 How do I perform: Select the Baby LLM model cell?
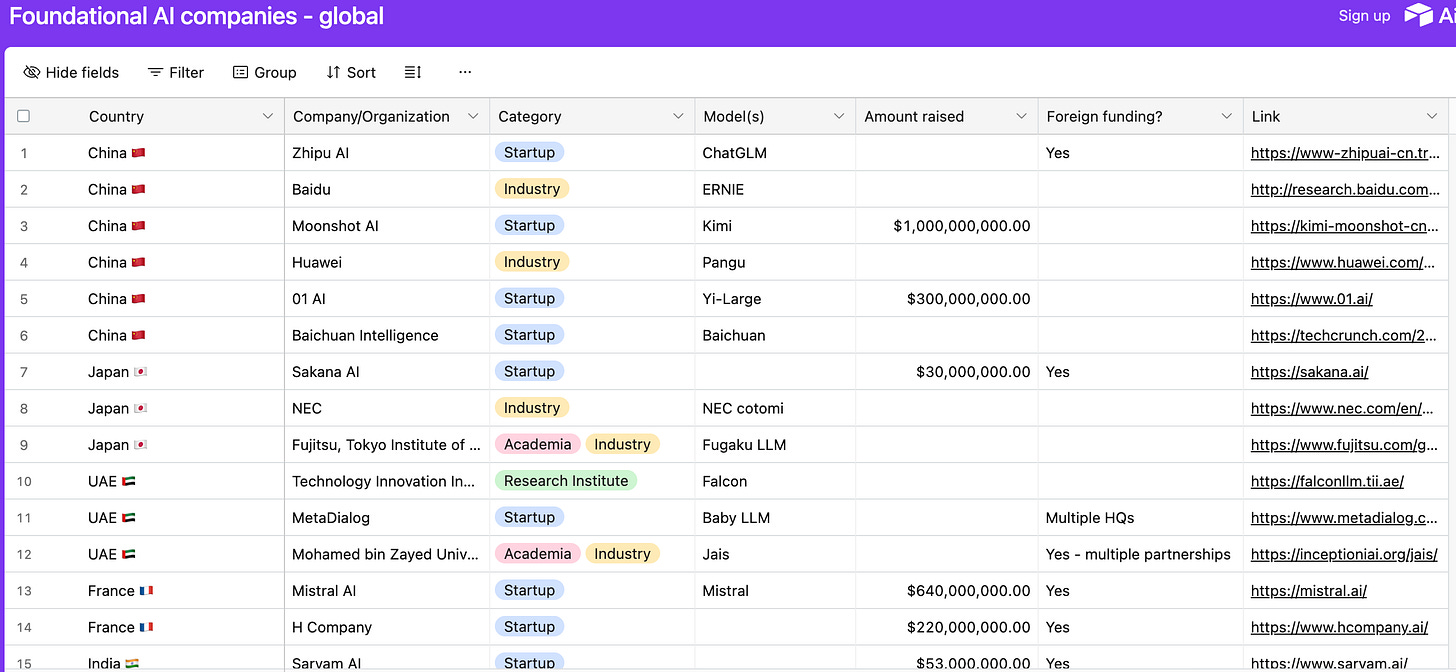pyautogui.click(x=775, y=517)
